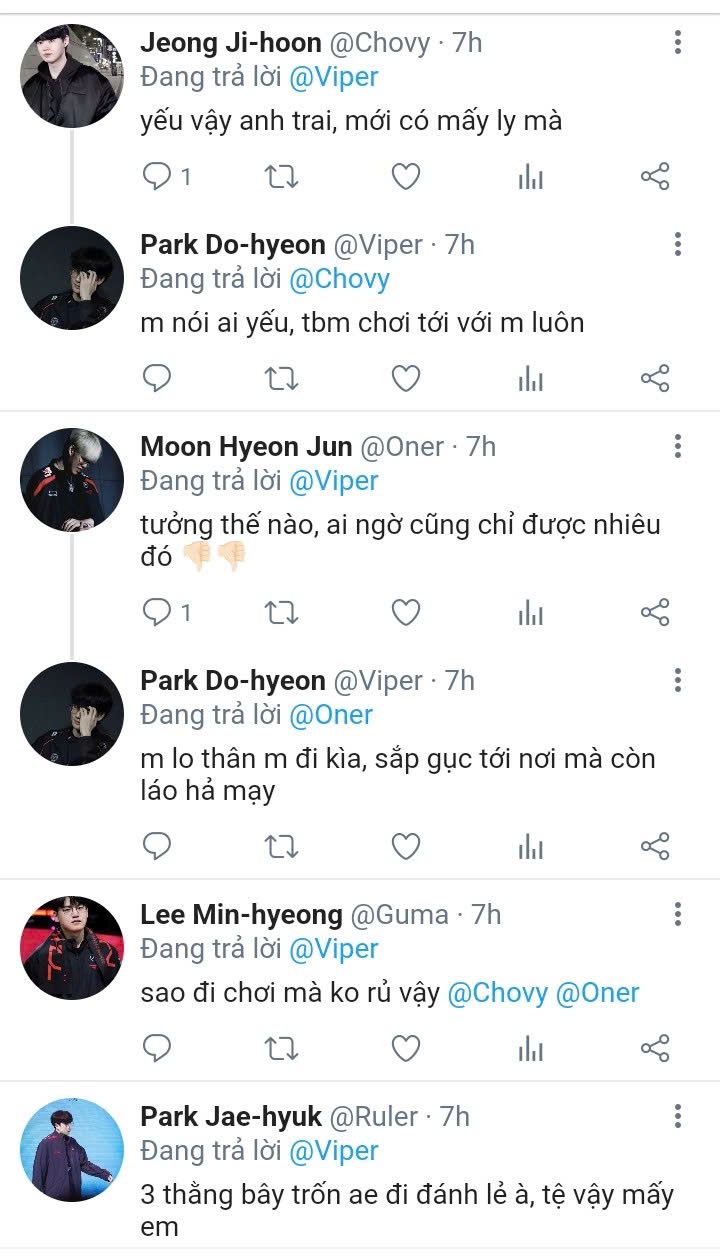The height and width of the screenshot is (1259, 720).
Task: Retweet Moon Hyeon Jun's thumbs-down reply
Action: (281, 612)
